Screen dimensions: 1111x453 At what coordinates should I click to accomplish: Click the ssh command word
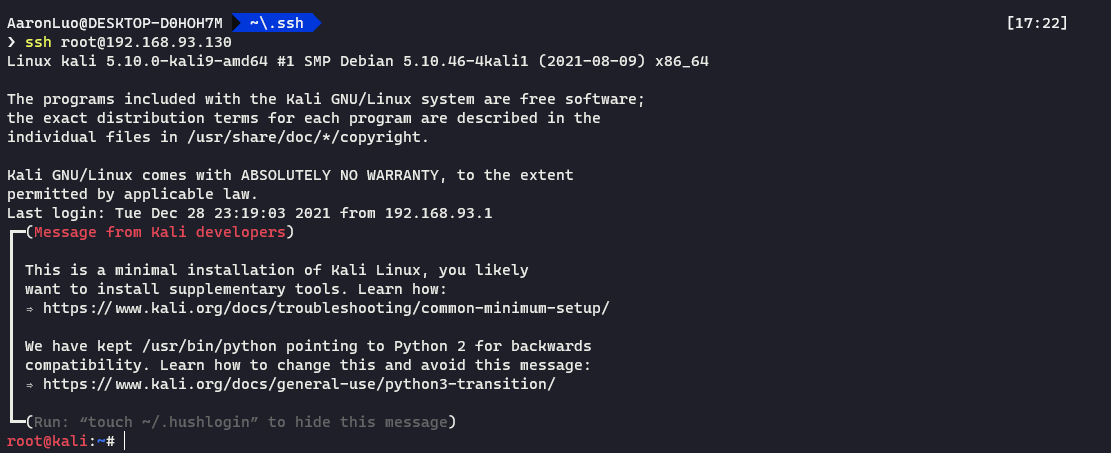(x=38, y=43)
